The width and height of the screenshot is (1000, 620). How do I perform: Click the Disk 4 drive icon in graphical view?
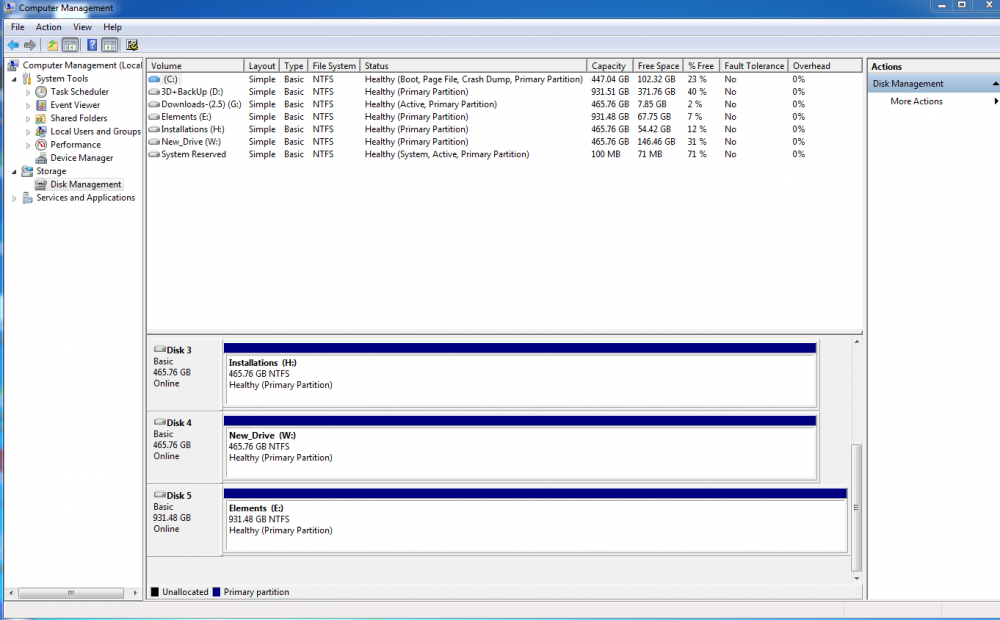coord(159,422)
